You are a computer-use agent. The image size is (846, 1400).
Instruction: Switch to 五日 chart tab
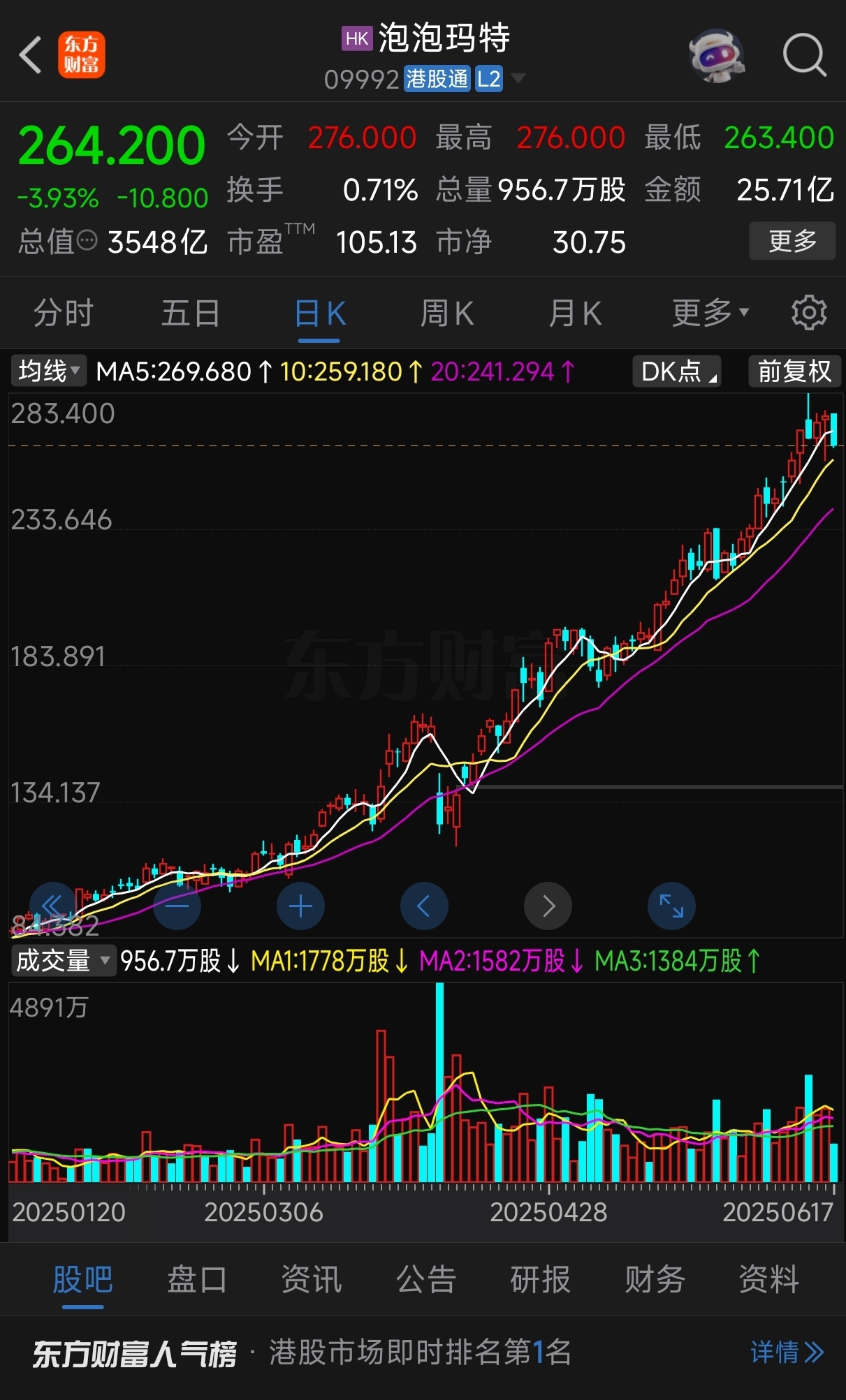[x=191, y=313]
